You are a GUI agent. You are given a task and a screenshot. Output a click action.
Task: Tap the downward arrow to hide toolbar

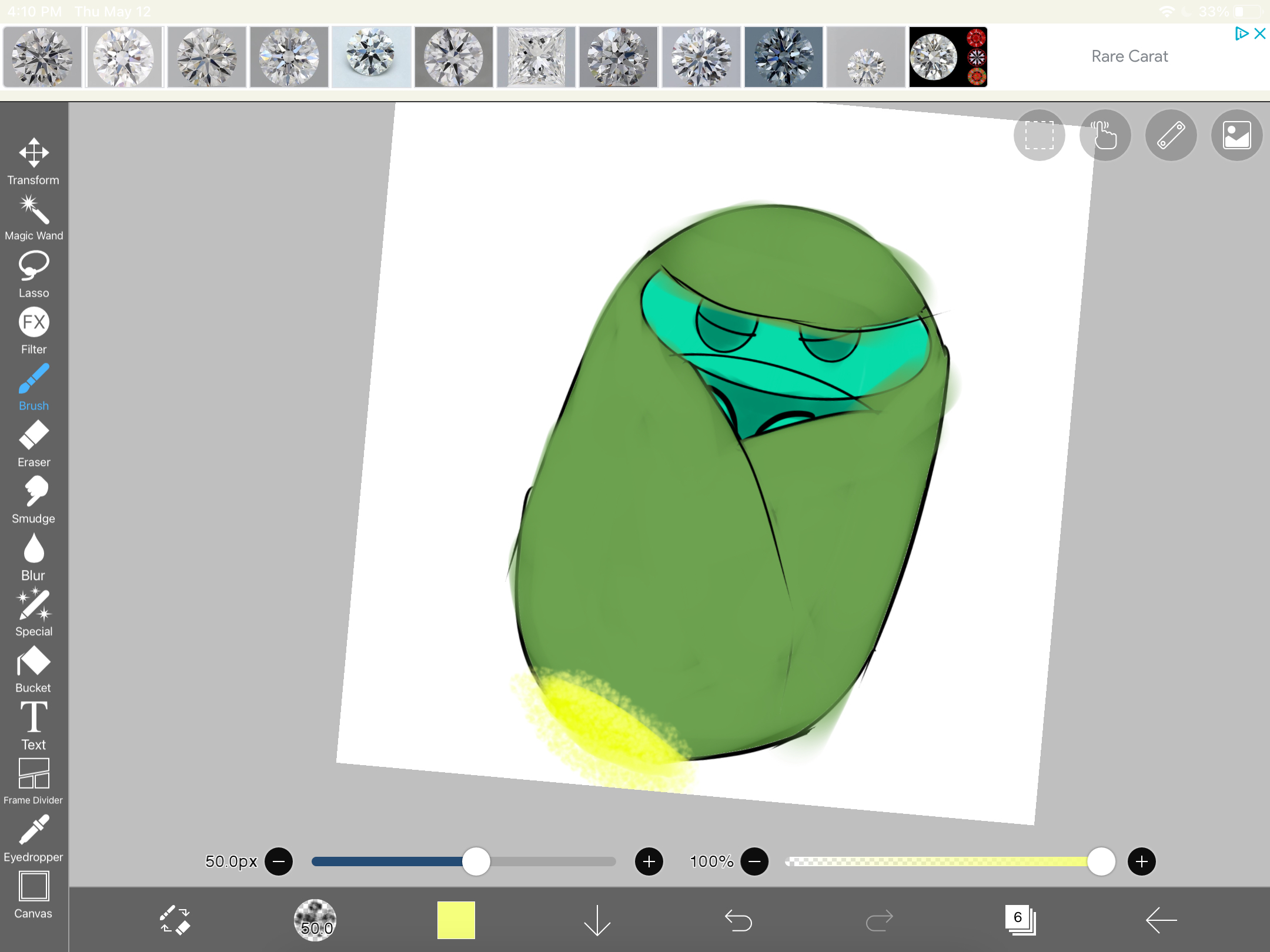[x=597, y=920]
